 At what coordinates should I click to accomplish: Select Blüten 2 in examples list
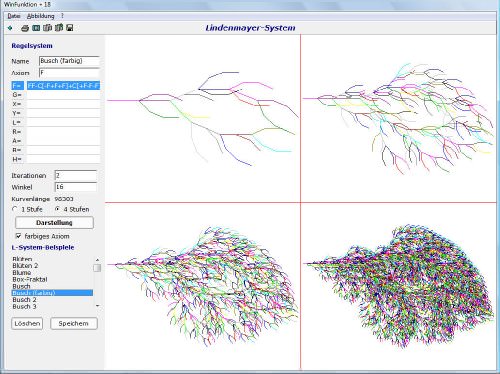pyautogui.click(x=25, y=266)
